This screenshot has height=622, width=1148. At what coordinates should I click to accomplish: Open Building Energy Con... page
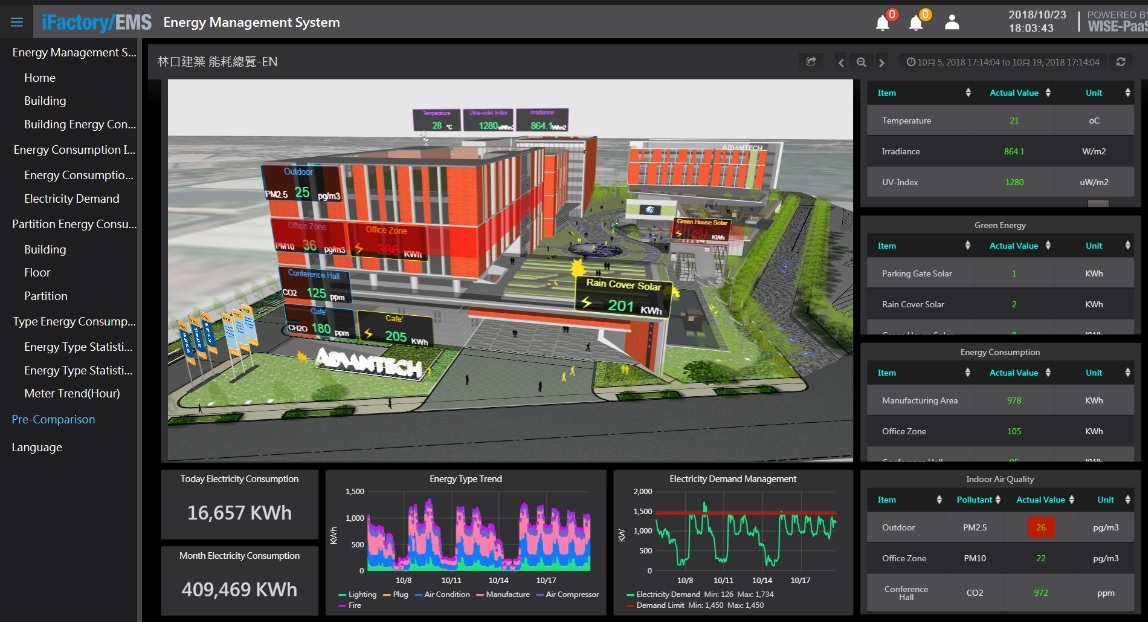pos(79,124)
